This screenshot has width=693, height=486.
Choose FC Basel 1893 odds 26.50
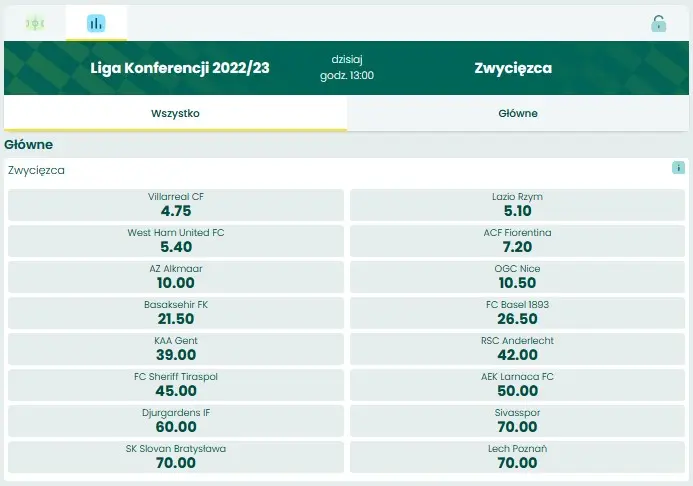tap(518, 313)
